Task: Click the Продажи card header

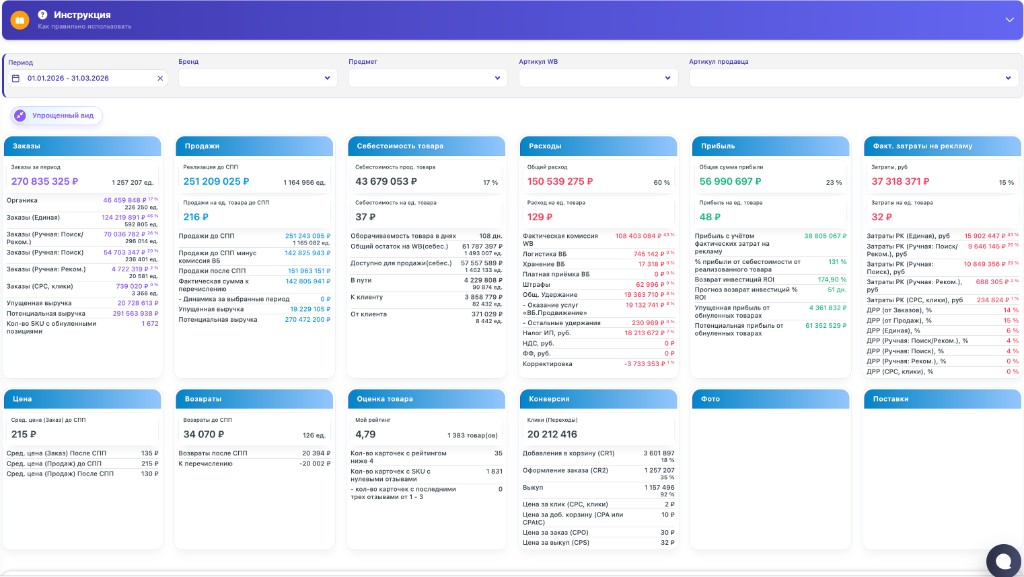Action: point(254,146)
